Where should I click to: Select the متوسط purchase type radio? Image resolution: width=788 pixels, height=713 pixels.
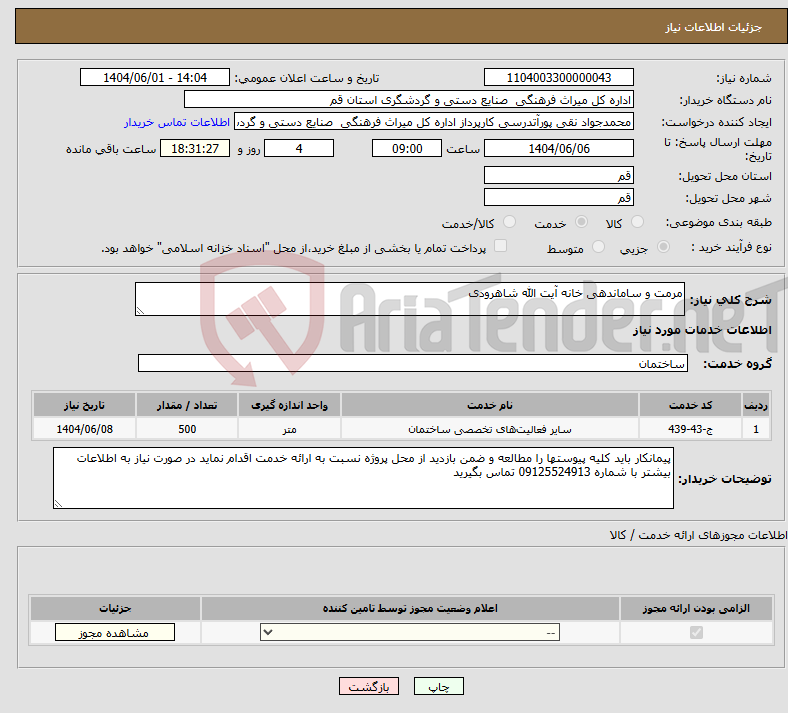coord(598,247)
